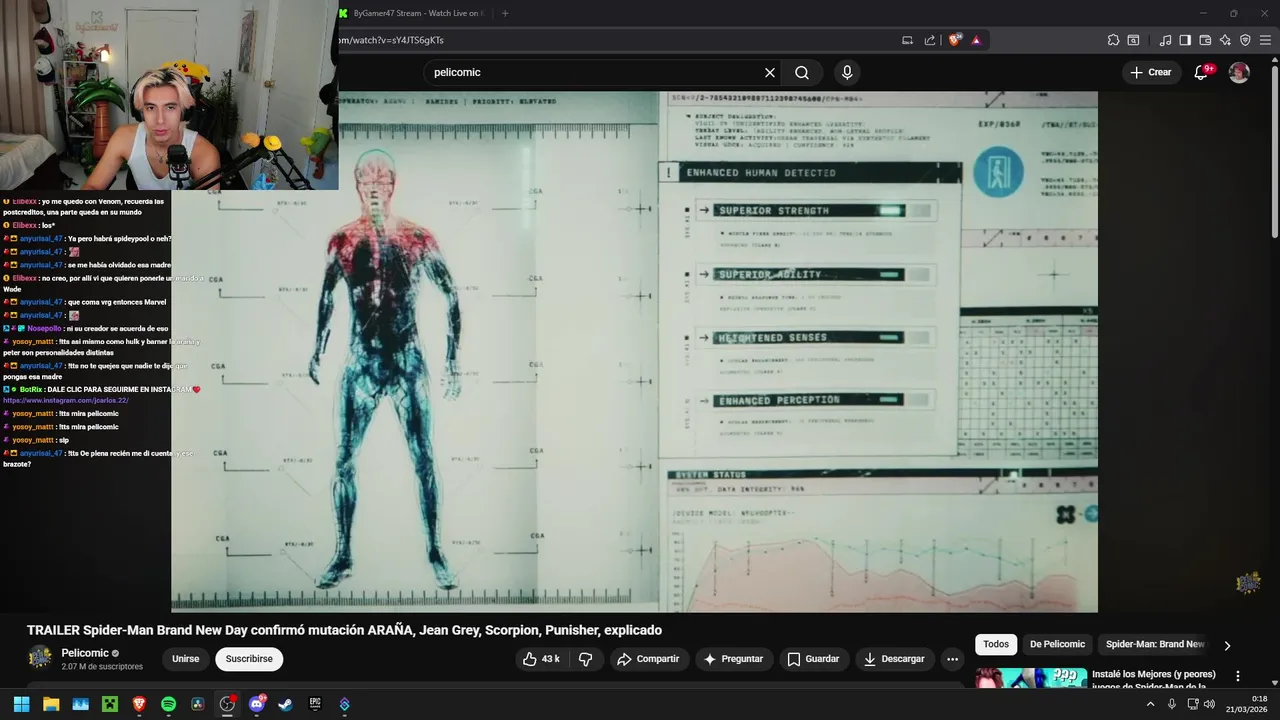The width and height of the screenshot is (1280, 720).
Task: Open the browser extensions puzzle icon
Action: click(x=1113, y=40)
